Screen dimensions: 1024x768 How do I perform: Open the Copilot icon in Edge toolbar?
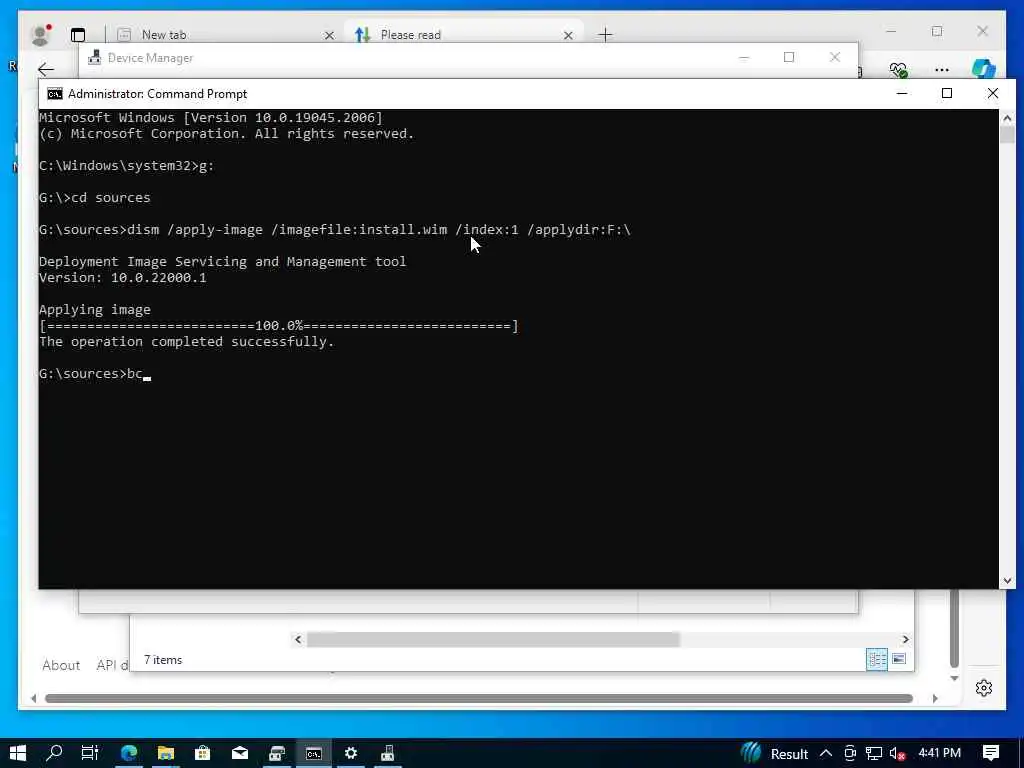[984, 69]
